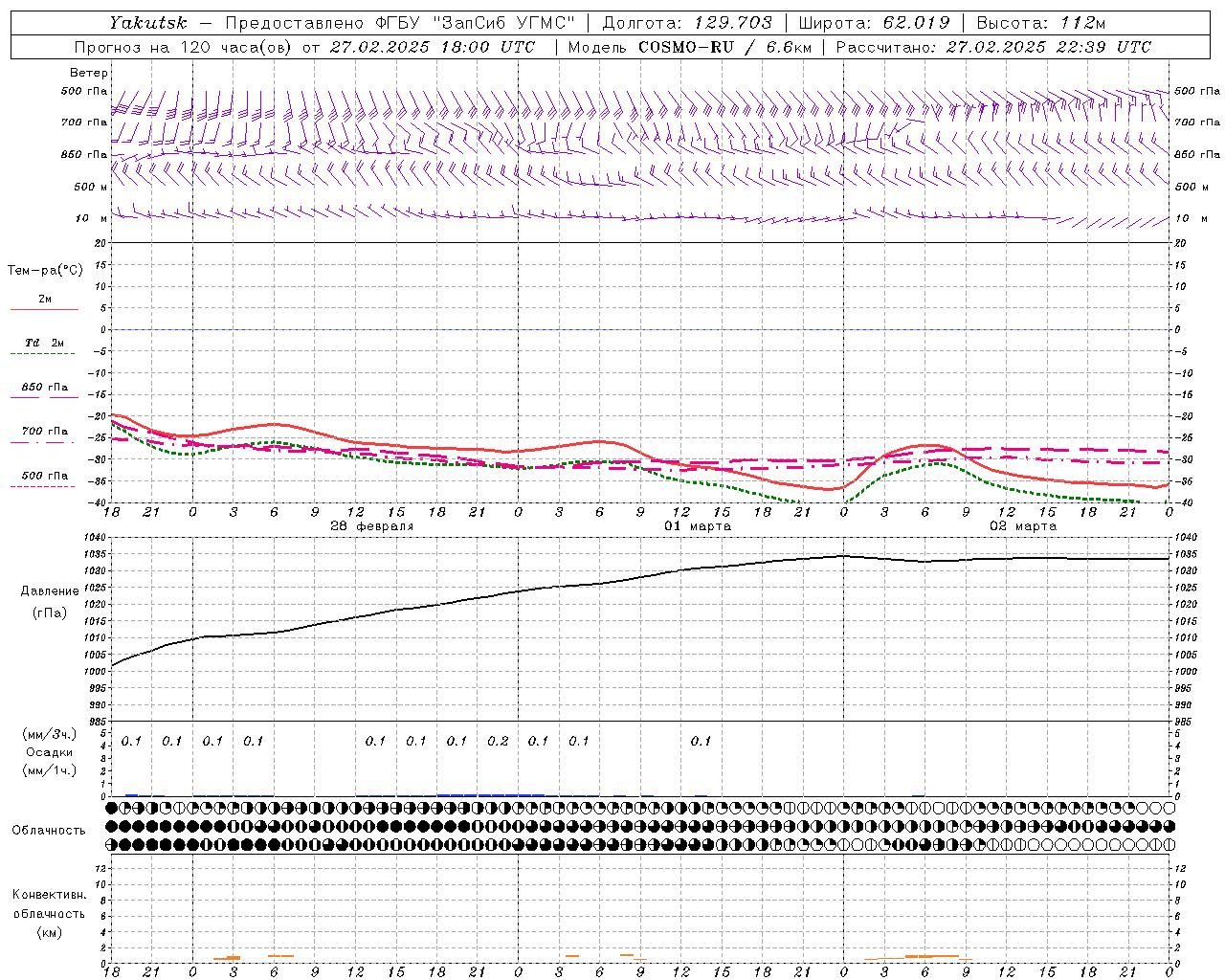Click the 'Конвективн.' convective cloud label
Screen dimensions: 1225x980
[50, 895]
